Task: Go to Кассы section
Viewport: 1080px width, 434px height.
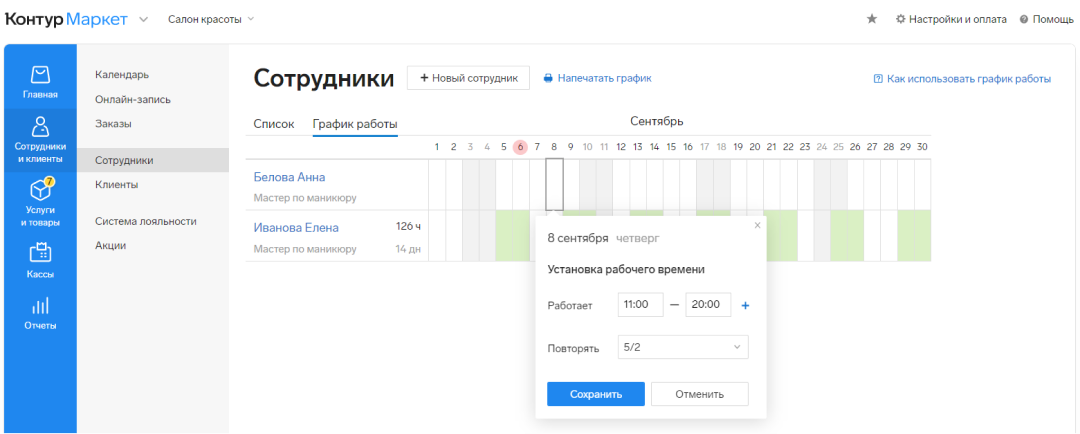Action: 40,261
